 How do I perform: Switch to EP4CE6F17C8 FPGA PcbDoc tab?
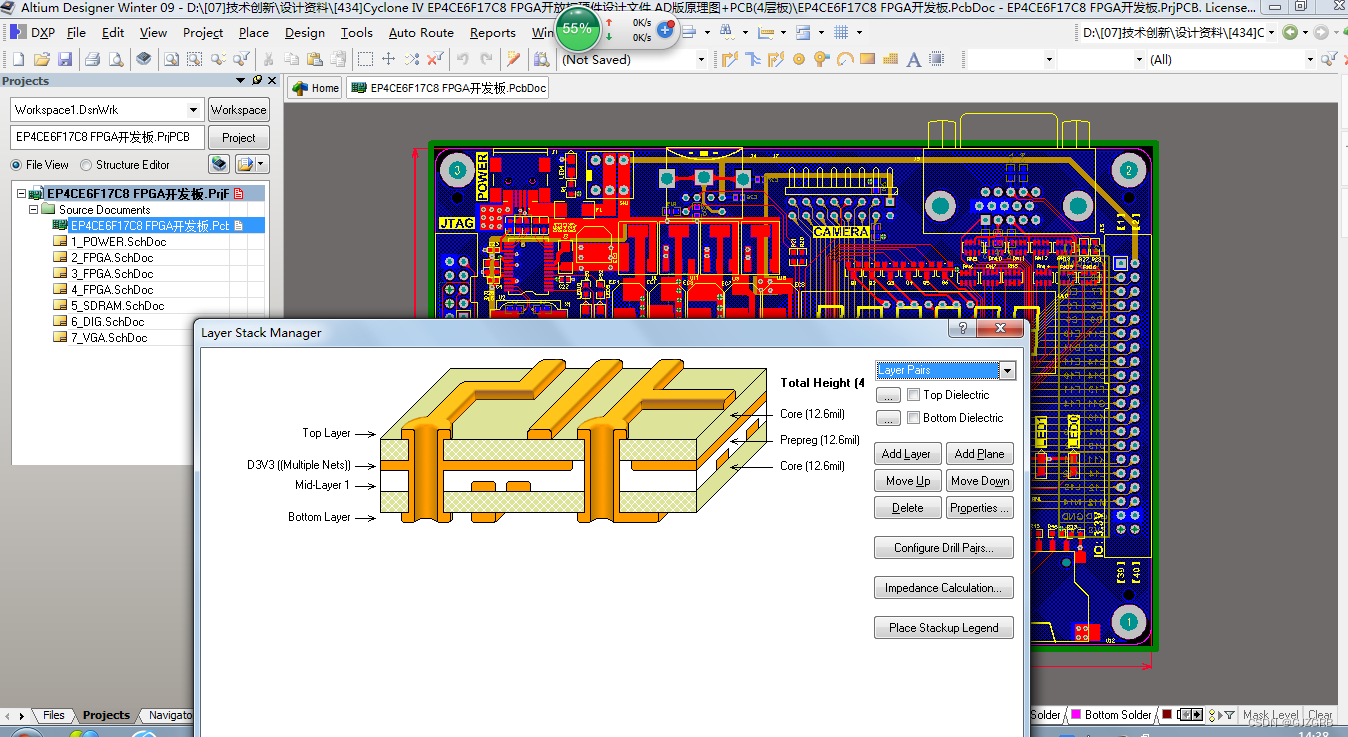click(x=449, y=88)
